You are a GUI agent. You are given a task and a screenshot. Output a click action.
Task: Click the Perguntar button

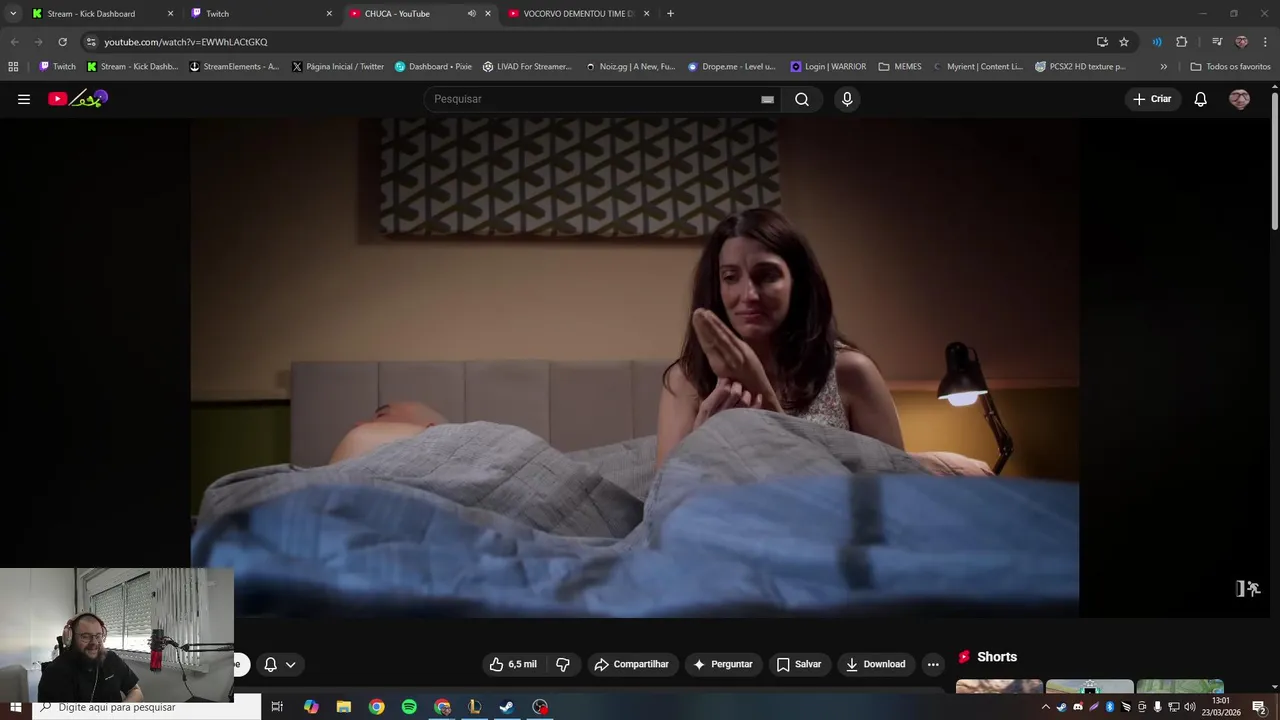(x=722, y=664)
